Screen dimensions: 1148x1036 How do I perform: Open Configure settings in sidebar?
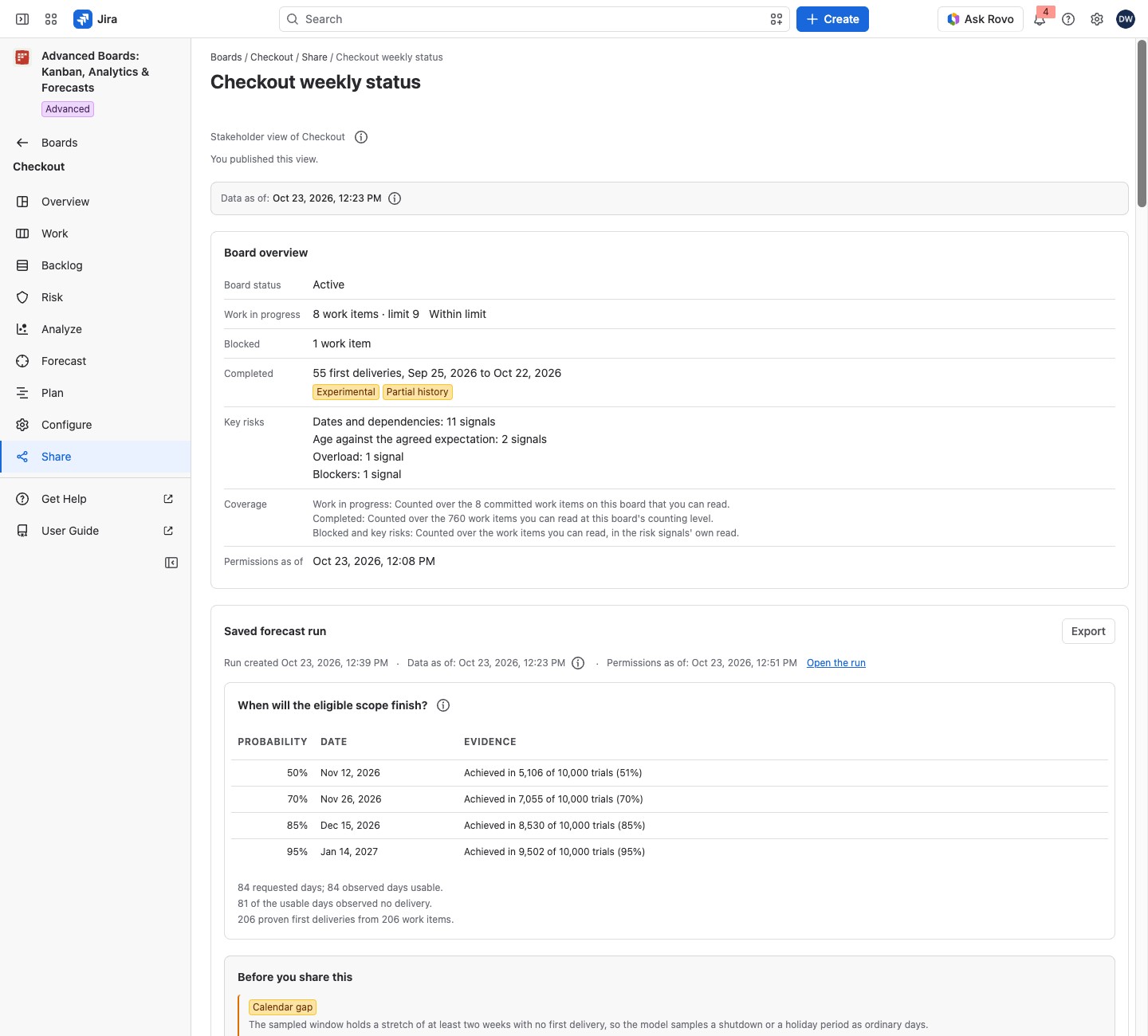(x=96, y=425)
